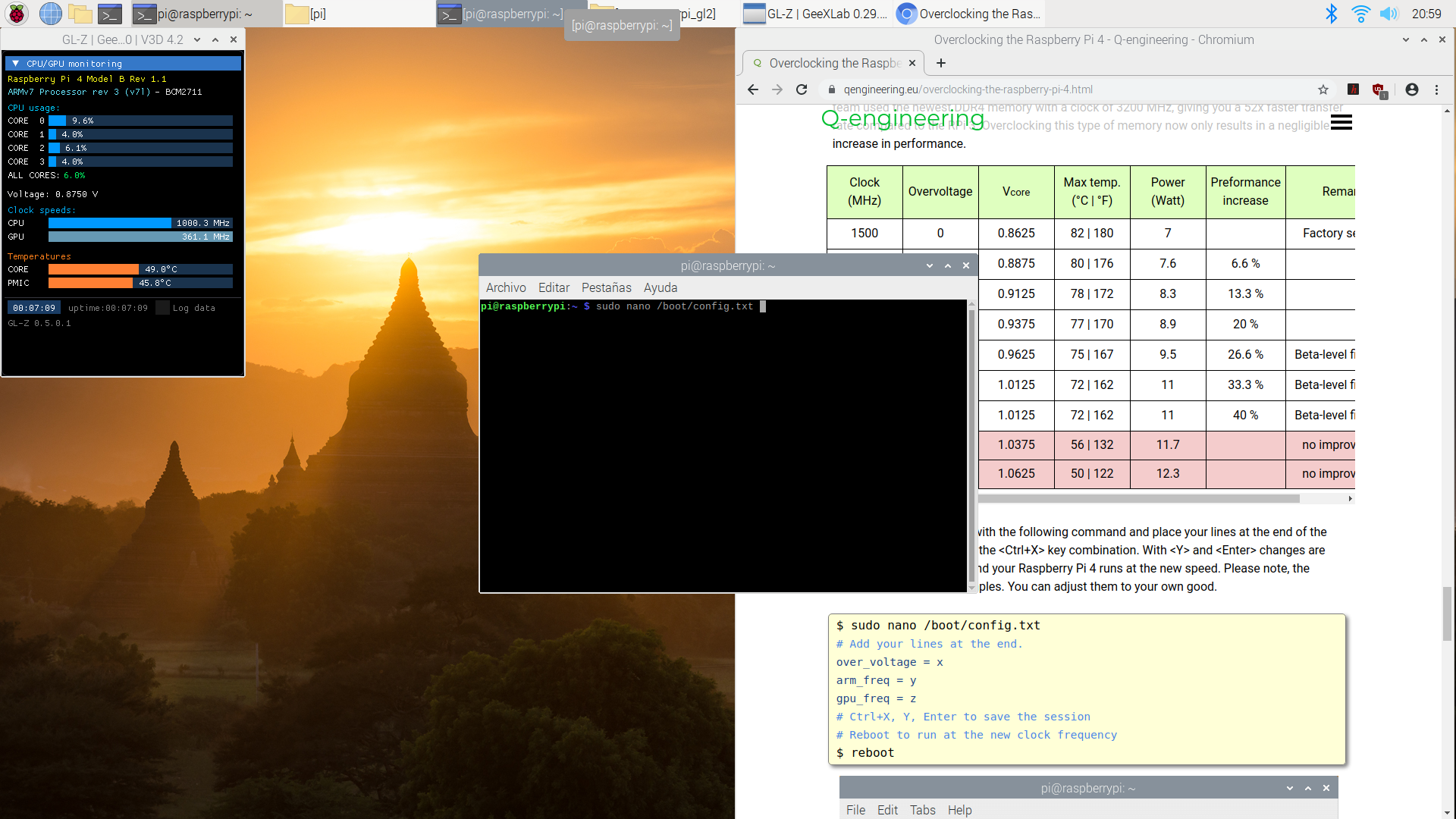The image size is (1456, 819).
Task: Open the WiFi network tray icon
Action: [1360, 13]
